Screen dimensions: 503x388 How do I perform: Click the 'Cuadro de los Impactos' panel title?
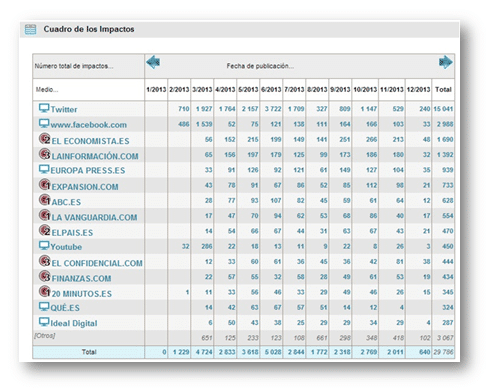tap(89, 29)
